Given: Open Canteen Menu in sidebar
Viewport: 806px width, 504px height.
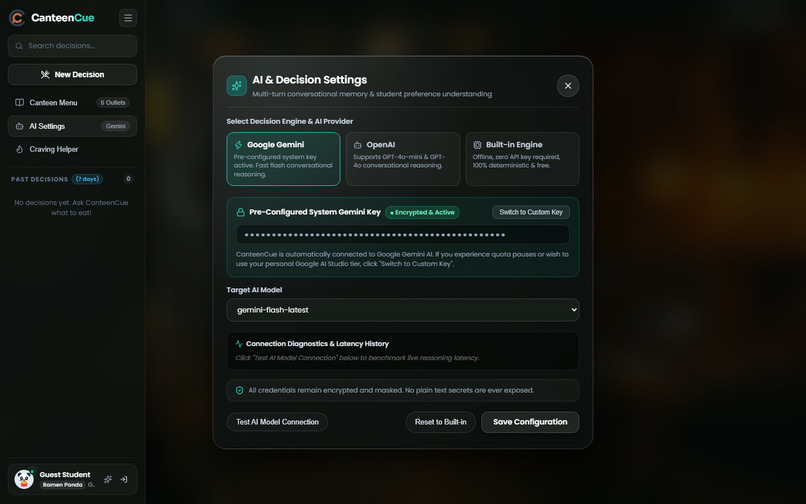Looking at the screenshot, I should click(x=72, y=102).
